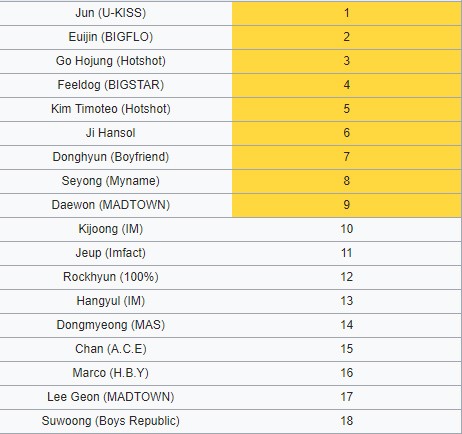The width and height of the screenshot is (462, 434).
Task: Select the Ji Hansol cell
Action: coord(111,133)
